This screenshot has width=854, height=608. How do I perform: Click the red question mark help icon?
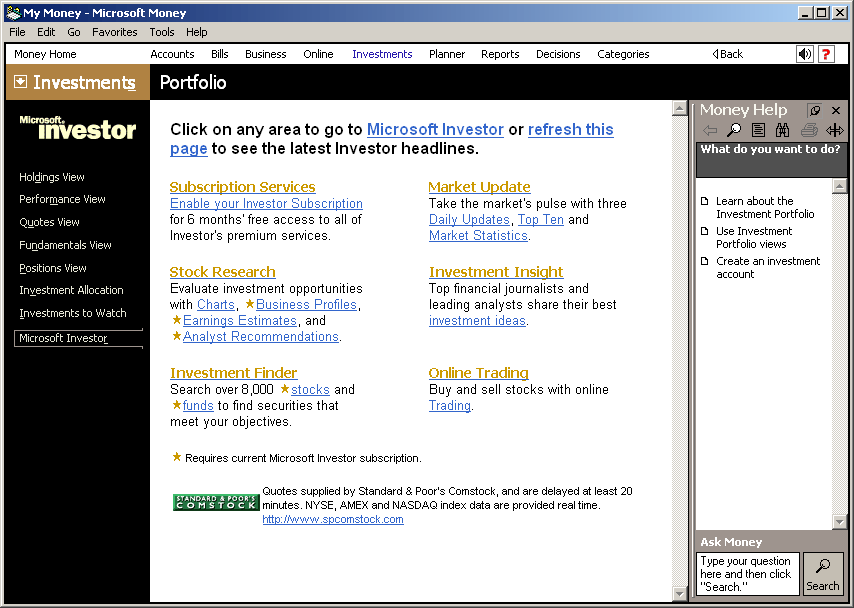point(826,54)
